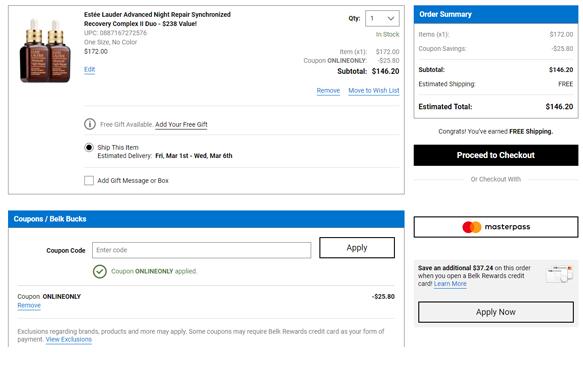The width and height of the screenshot is (583, 365).
Task: Open the Estée Lauder product thumbnail
Action: tap(45, 51)
